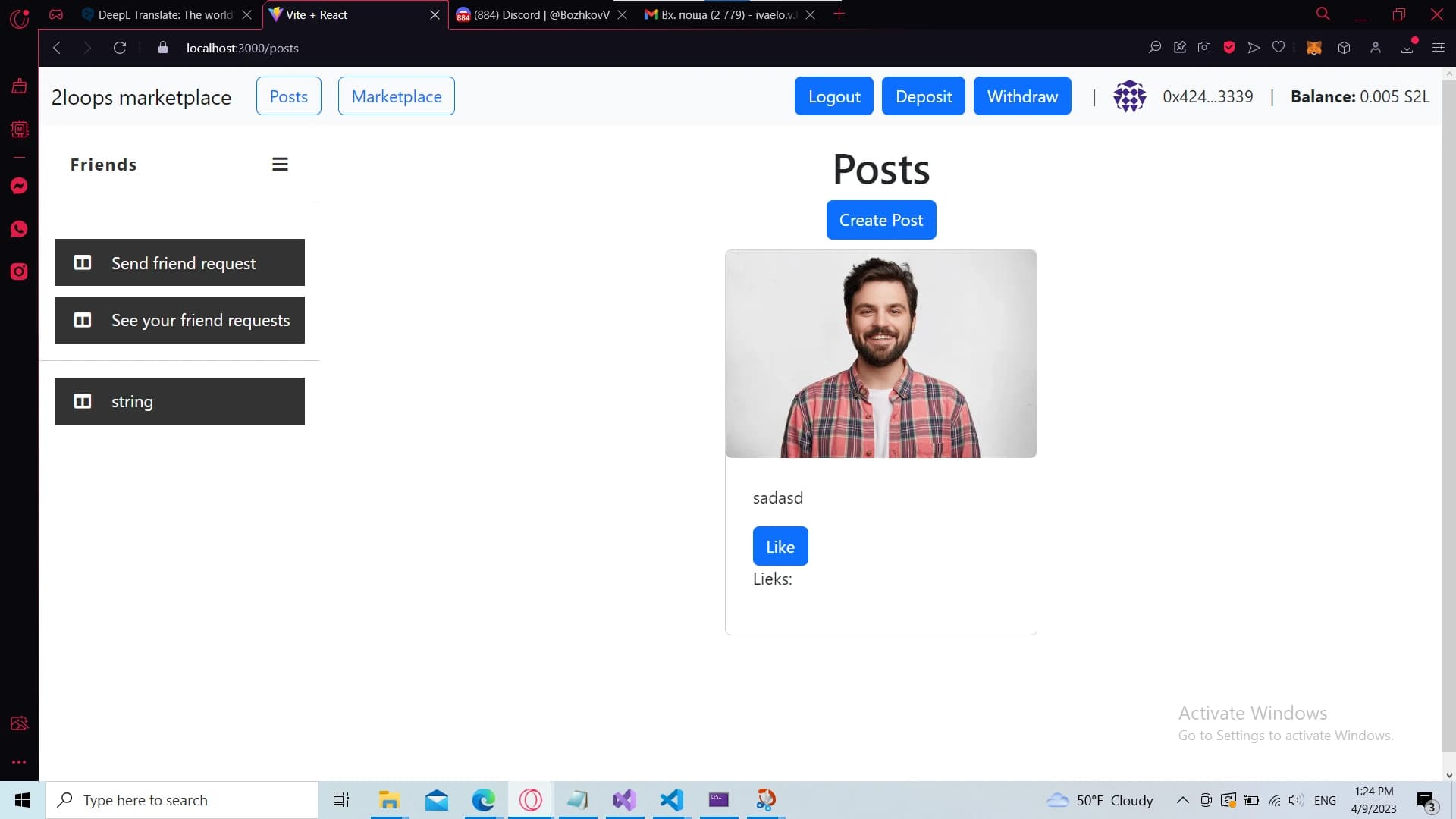The width and height of the screenshot is (1456, 819).
Task: Click the ad blocker shield icon
Action: (x=1229, y=48)
